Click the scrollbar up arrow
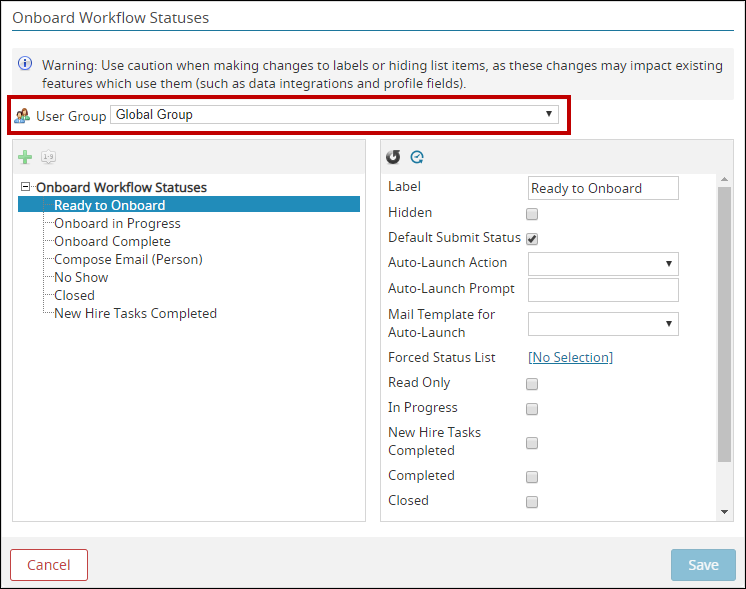746x589 pixels. [724, 179]
